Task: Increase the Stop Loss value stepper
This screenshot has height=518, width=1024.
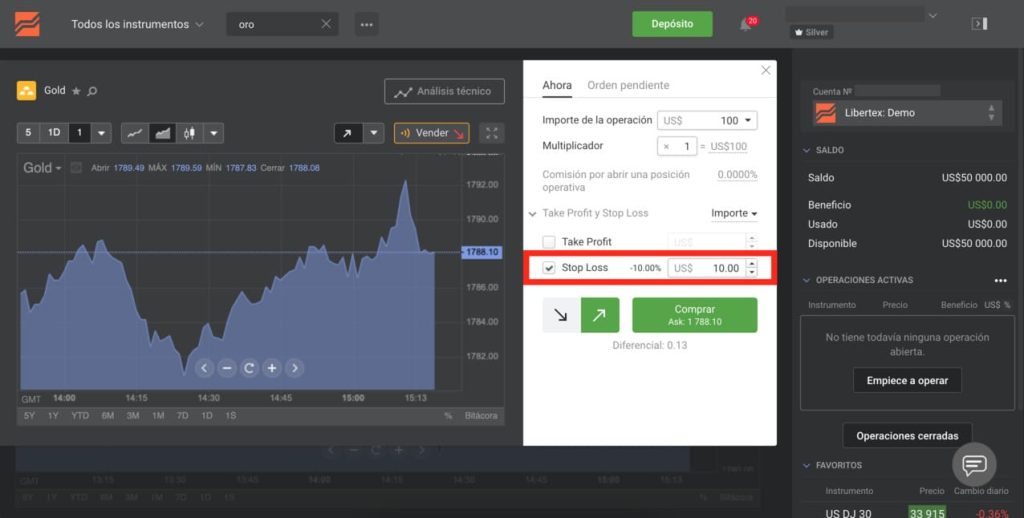Action: [752, 264]
